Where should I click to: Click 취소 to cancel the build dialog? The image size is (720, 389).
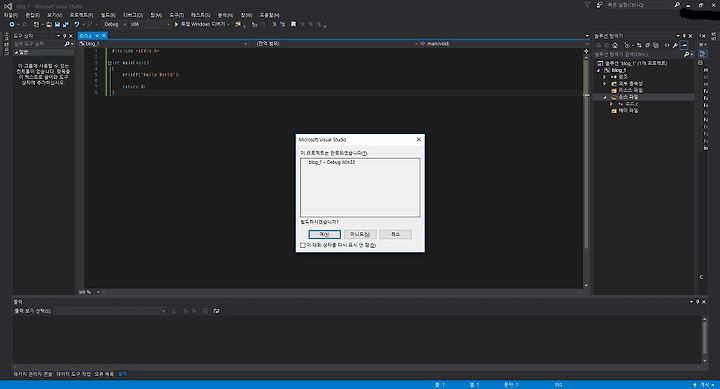(x=395, y=234)
